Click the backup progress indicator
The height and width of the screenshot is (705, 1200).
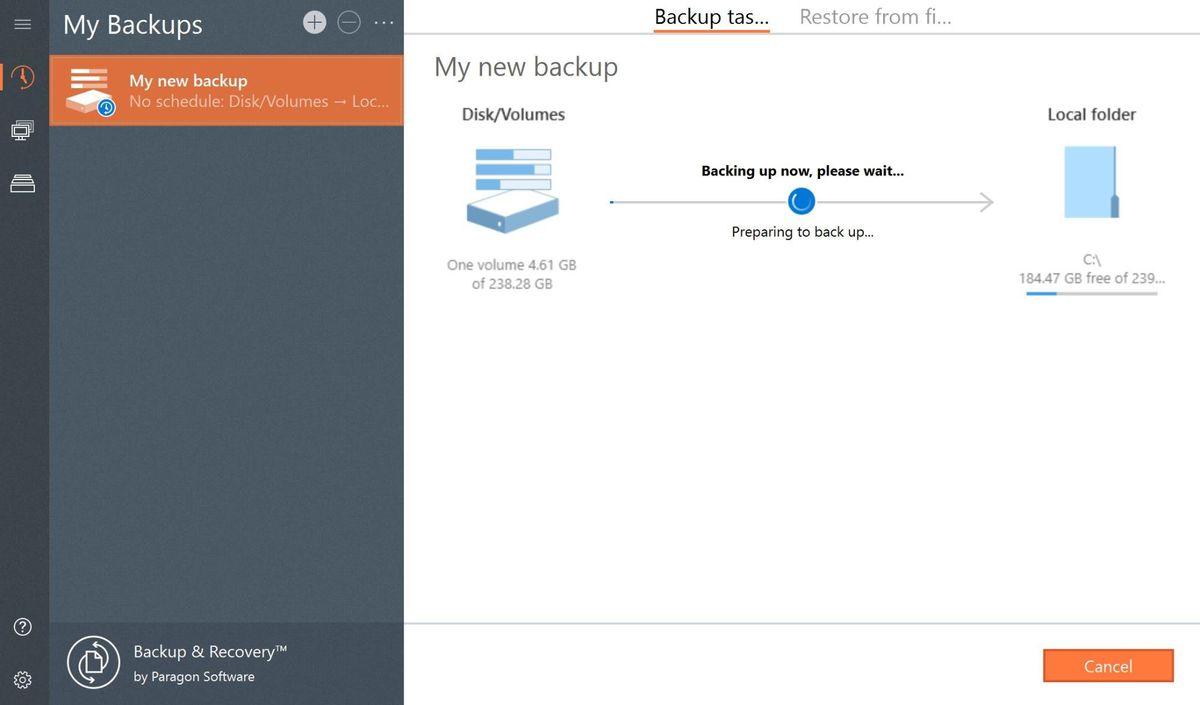click(x=801, y=201)
